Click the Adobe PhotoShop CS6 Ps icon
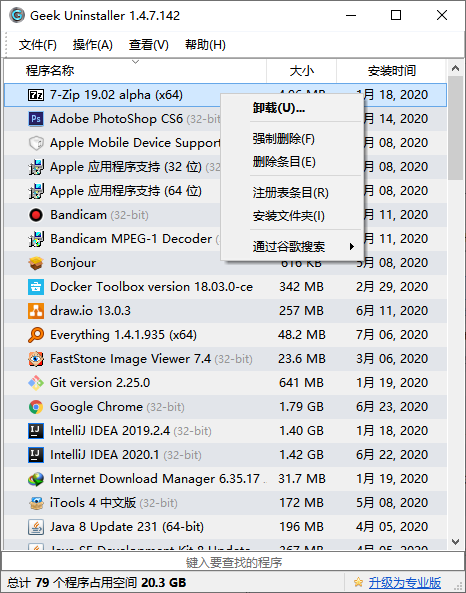 (36, 119)
